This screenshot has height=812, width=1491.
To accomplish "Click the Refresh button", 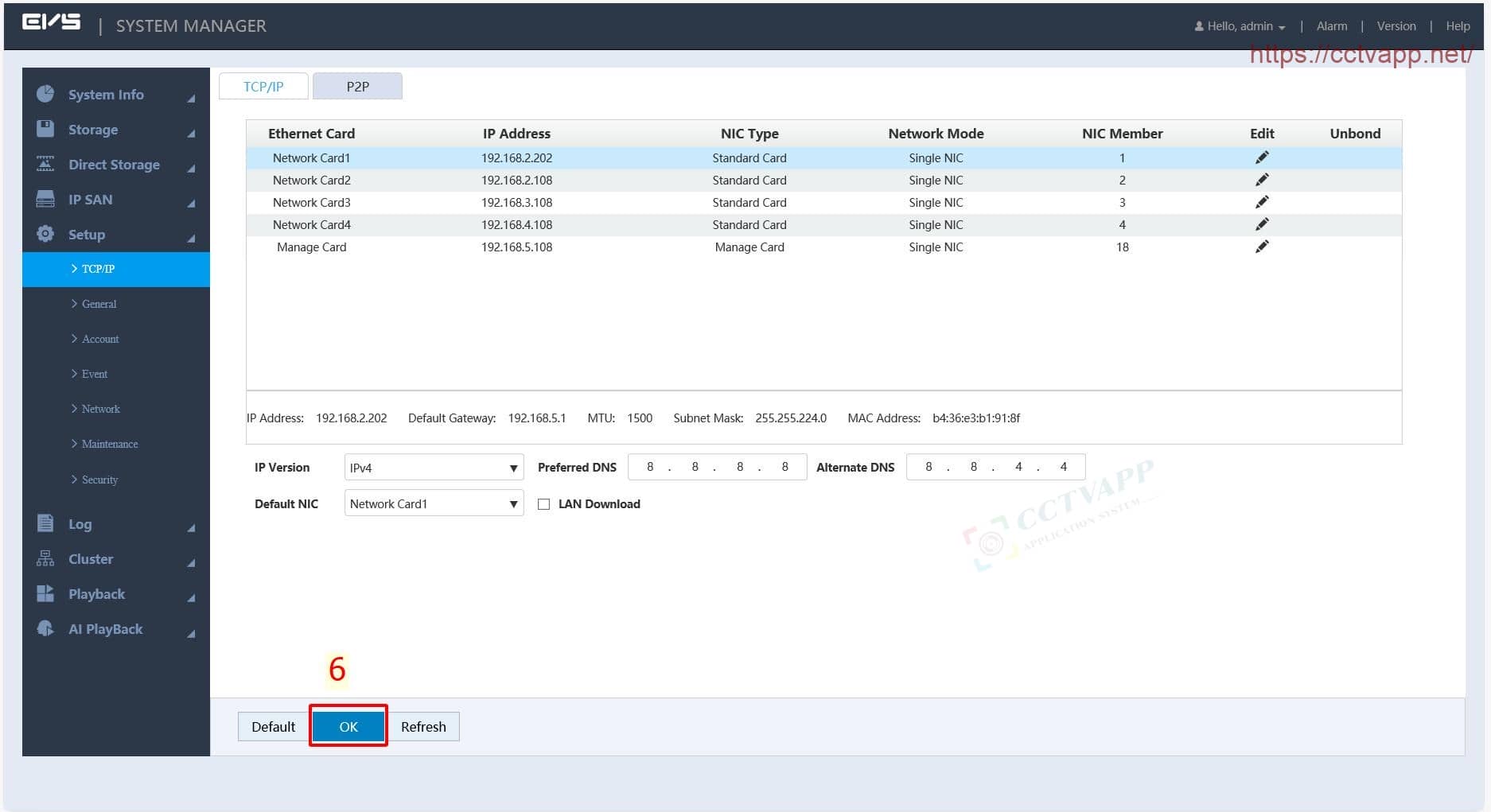I will point(423,727).
